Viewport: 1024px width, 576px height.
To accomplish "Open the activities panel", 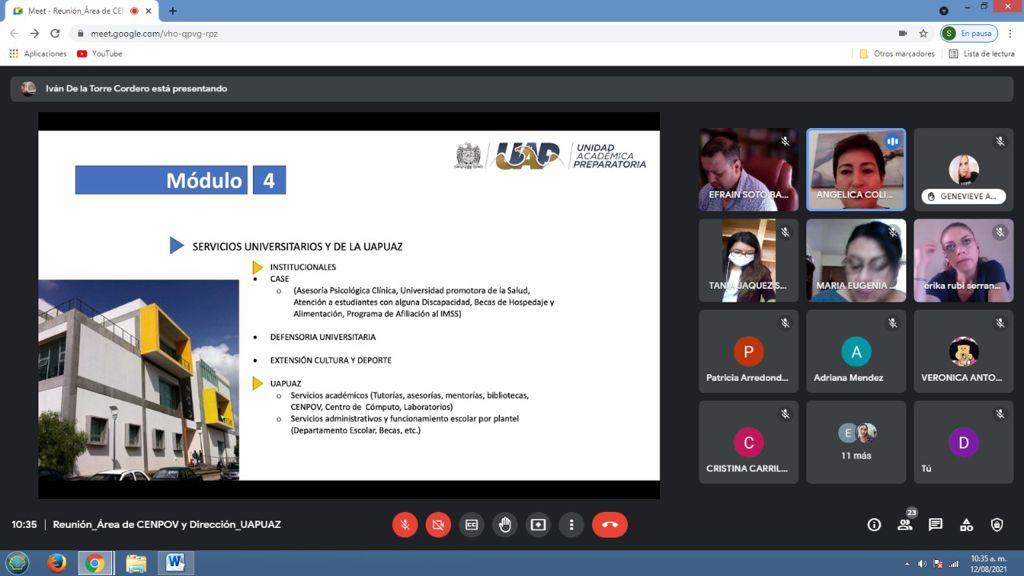I will click(x=966, y=524).
